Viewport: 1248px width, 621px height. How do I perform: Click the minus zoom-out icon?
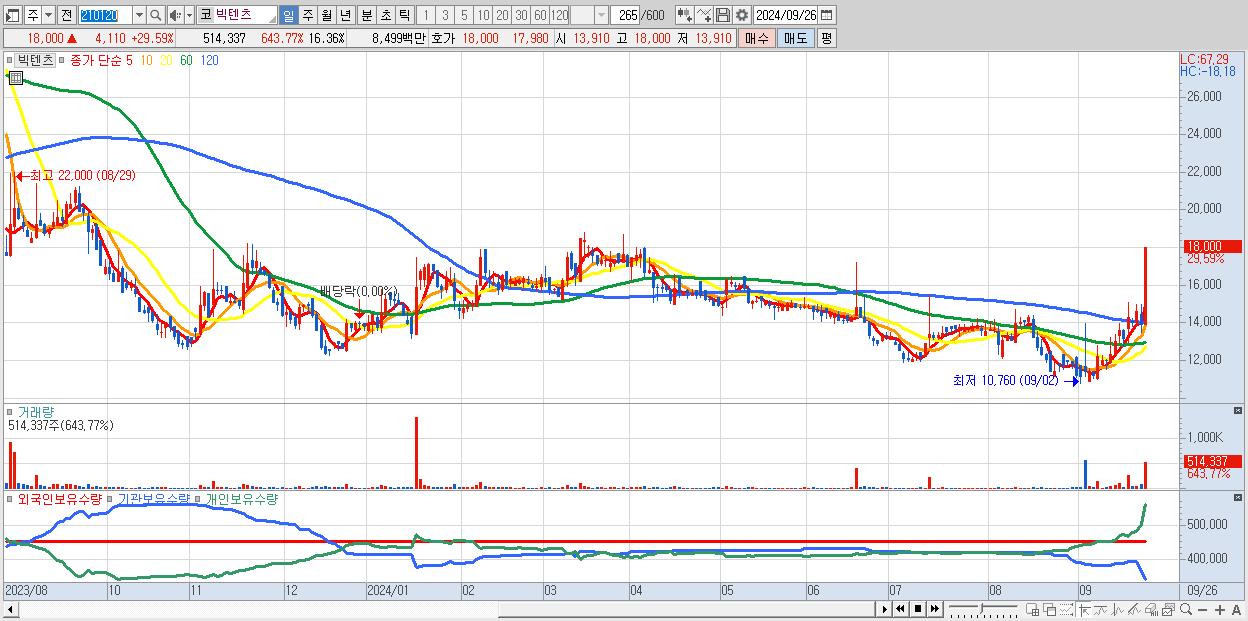pos(1203,609)
